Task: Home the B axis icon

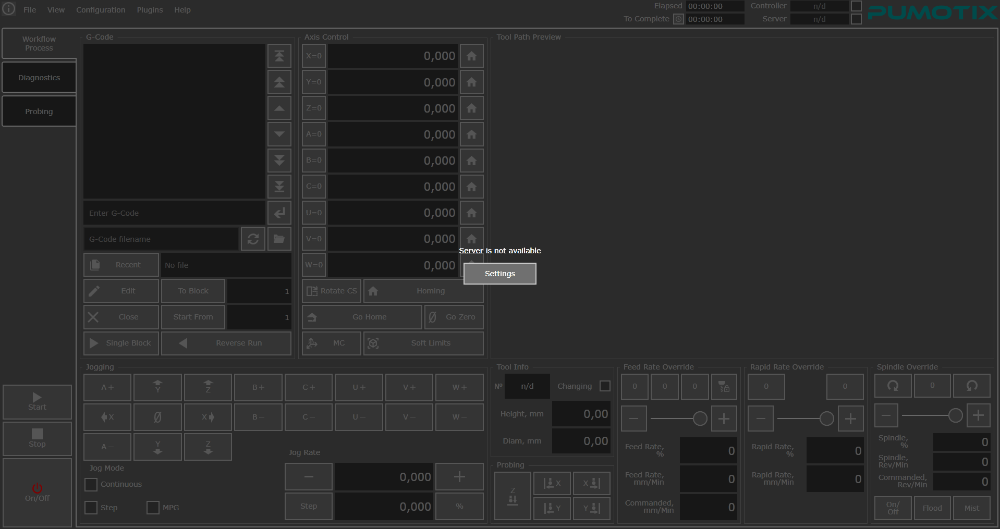Action: (471, 161)
